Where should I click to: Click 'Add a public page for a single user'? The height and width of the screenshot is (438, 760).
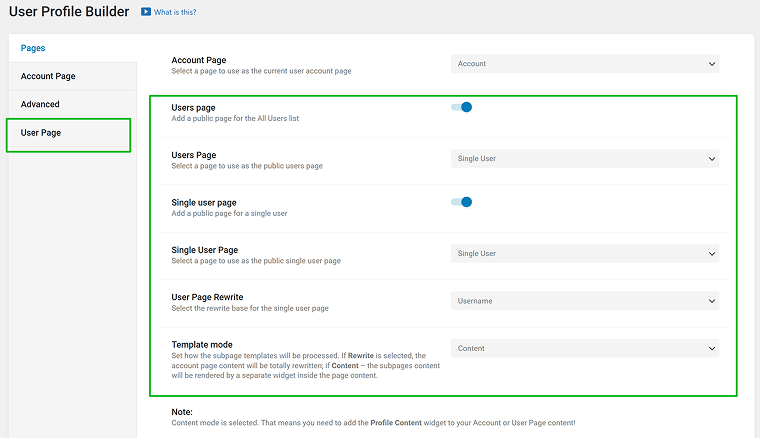(x=229, y=213)
